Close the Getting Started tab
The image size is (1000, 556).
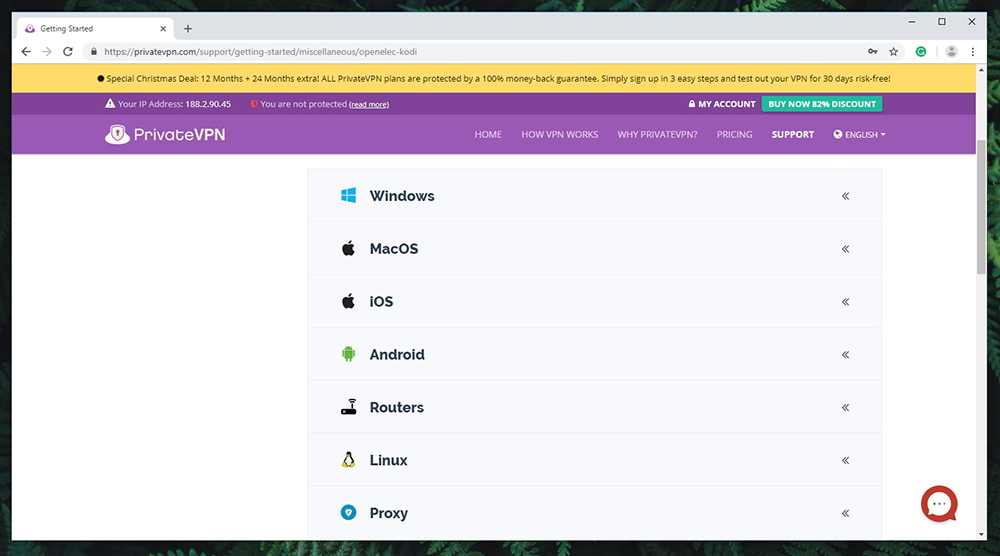[163, 29]
